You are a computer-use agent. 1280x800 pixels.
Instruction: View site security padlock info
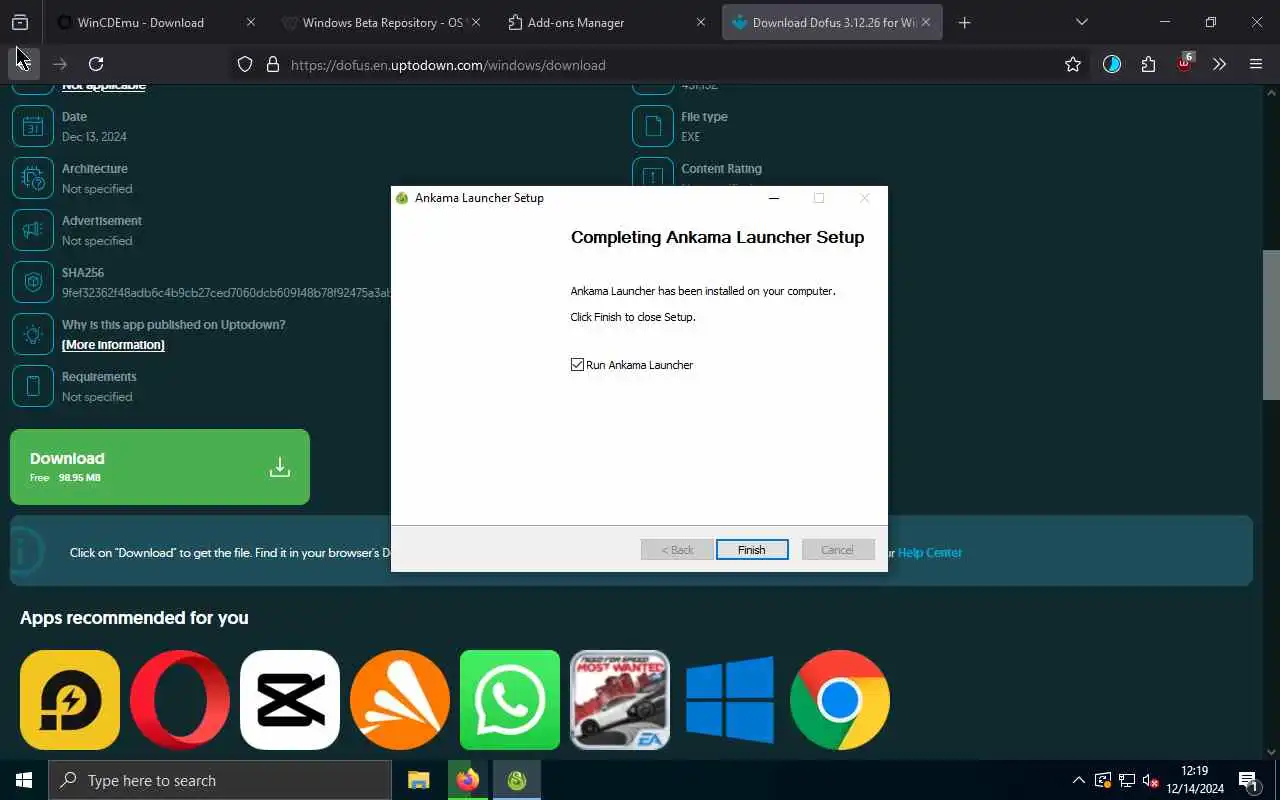(272, 64)
